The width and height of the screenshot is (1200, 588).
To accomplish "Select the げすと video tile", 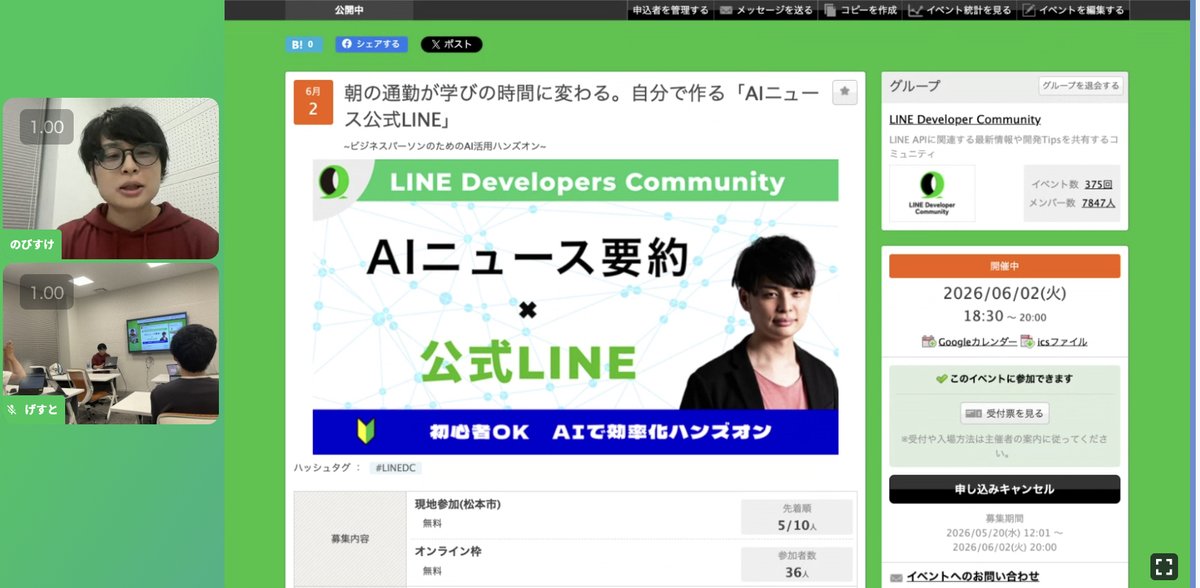I will pyautogui.click(x=111, y=343).
